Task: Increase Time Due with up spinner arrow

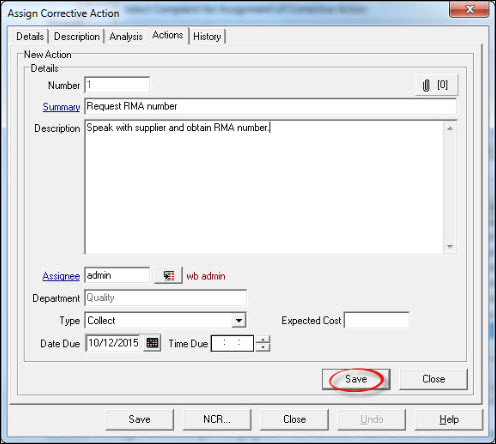Action: click(x=263, y=339)
